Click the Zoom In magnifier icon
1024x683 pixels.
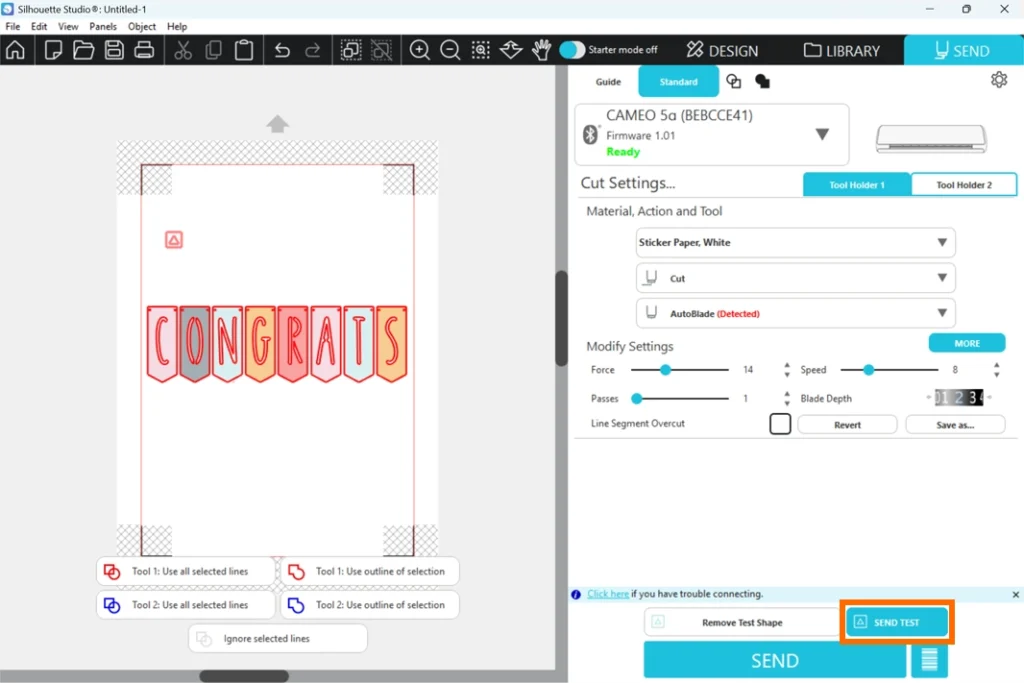tap(420, 50)
